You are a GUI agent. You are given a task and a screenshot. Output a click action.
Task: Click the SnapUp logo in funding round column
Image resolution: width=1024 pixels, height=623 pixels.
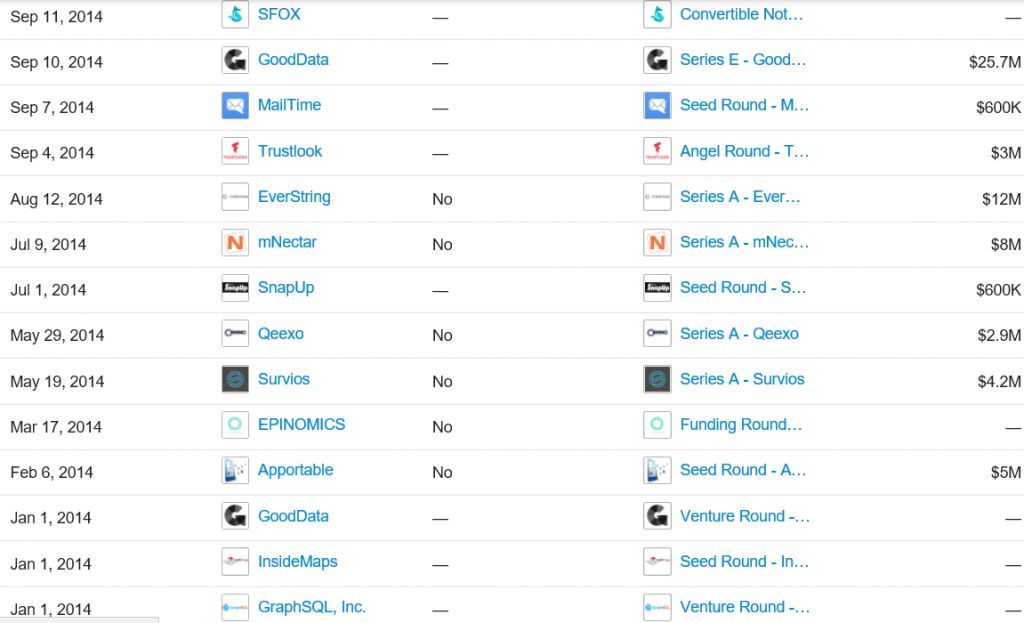[x=657, y=287]
